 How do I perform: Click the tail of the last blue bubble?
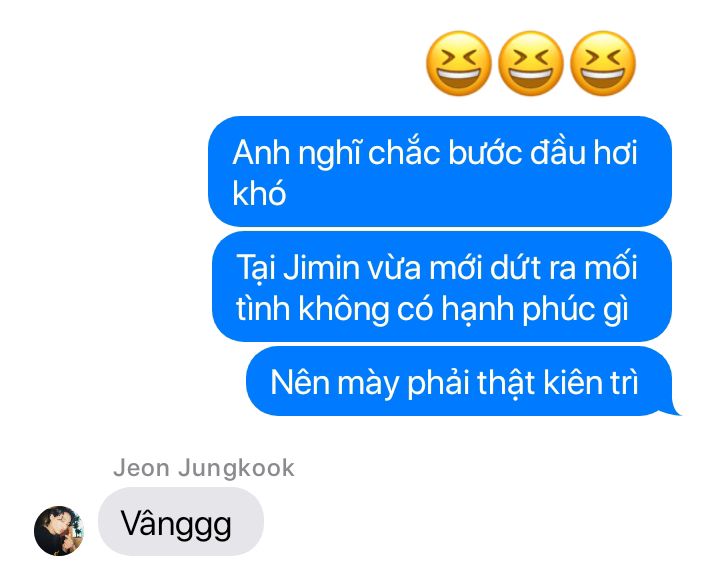point(673,409)
